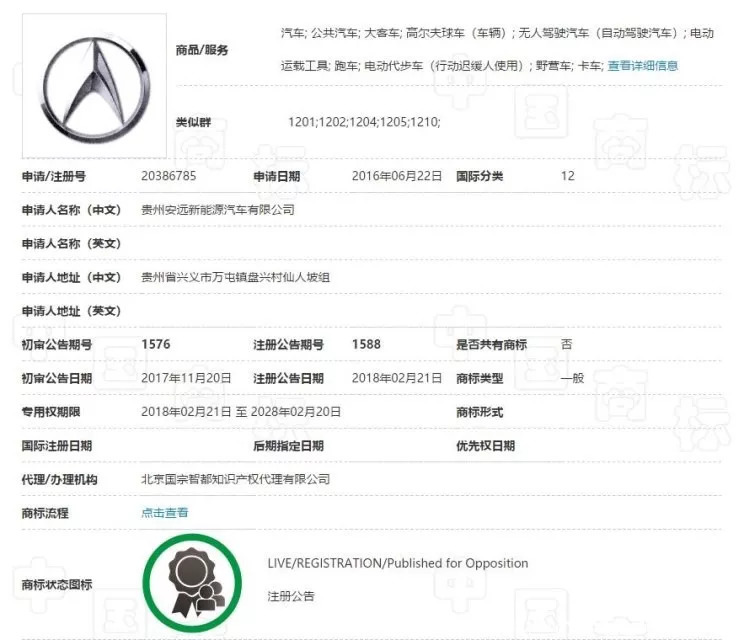Click agency name 北京国宗智都知识产权代理有限公司
This screenshot has height=640, width=744.
(x=235, y=479)
